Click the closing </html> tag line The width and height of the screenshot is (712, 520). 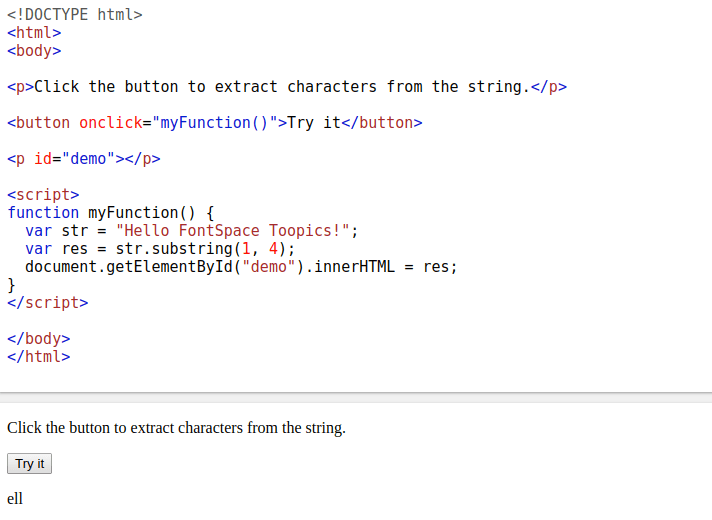point(39,357)
